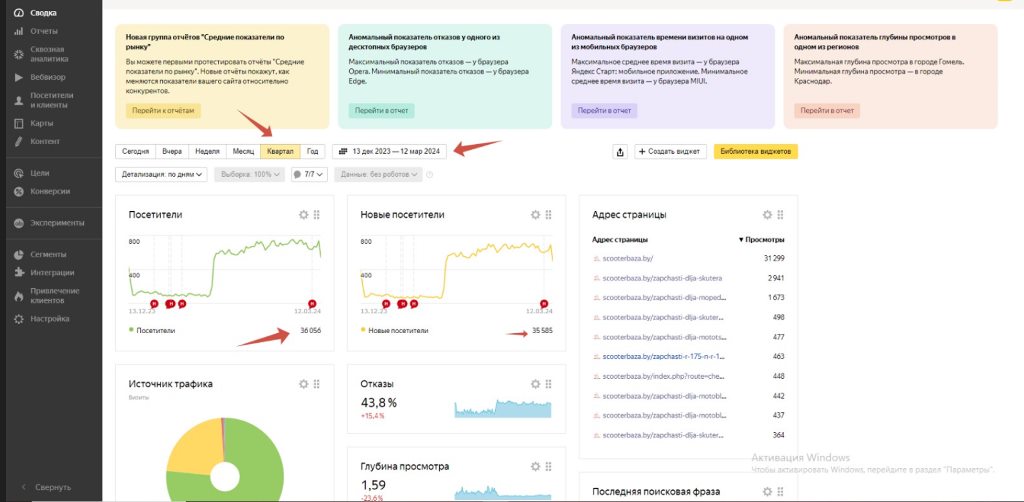Click the help icon next to Данные: без роботов
This screenshot has width=1024, height=502.
(x=430, y=175)
